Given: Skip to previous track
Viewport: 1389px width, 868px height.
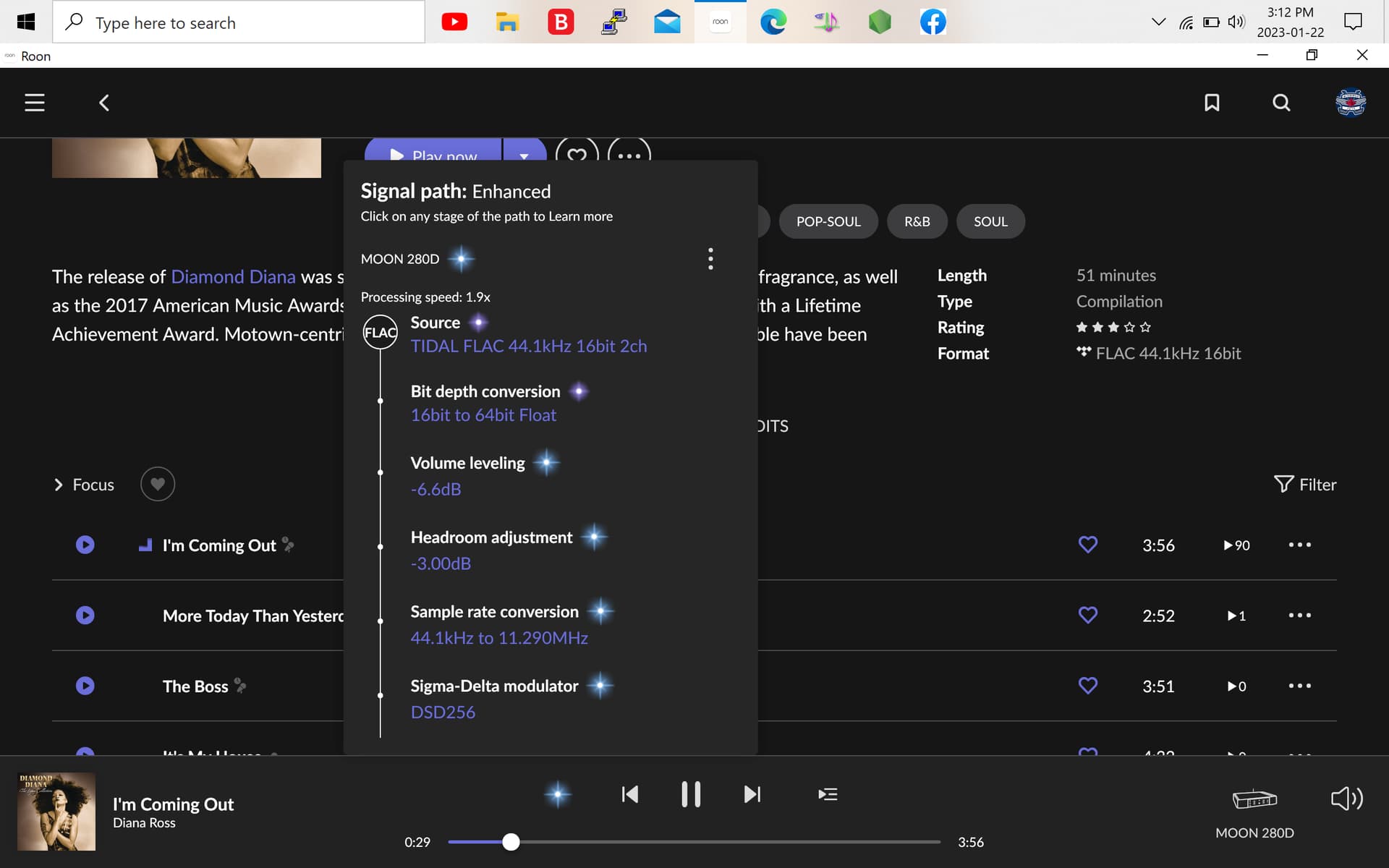Looking at the screenshot, I should [630, 794].
